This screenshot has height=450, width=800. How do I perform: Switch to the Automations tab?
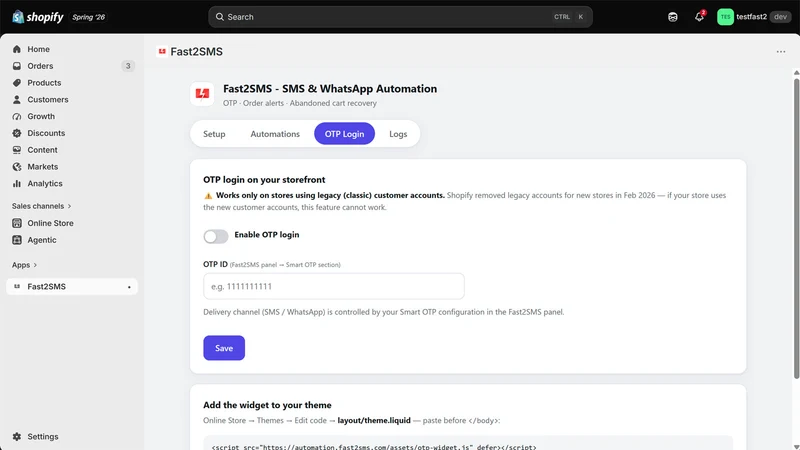point(275,134)
